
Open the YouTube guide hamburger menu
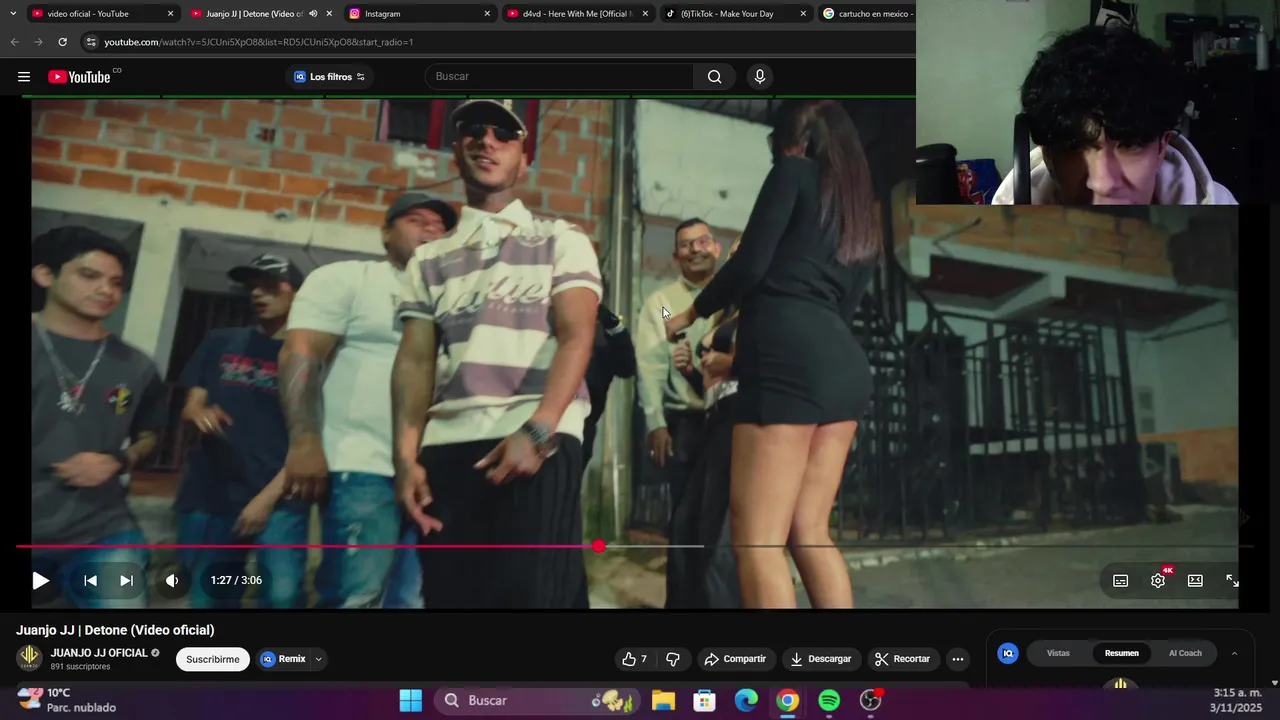(x=24, y=77)
